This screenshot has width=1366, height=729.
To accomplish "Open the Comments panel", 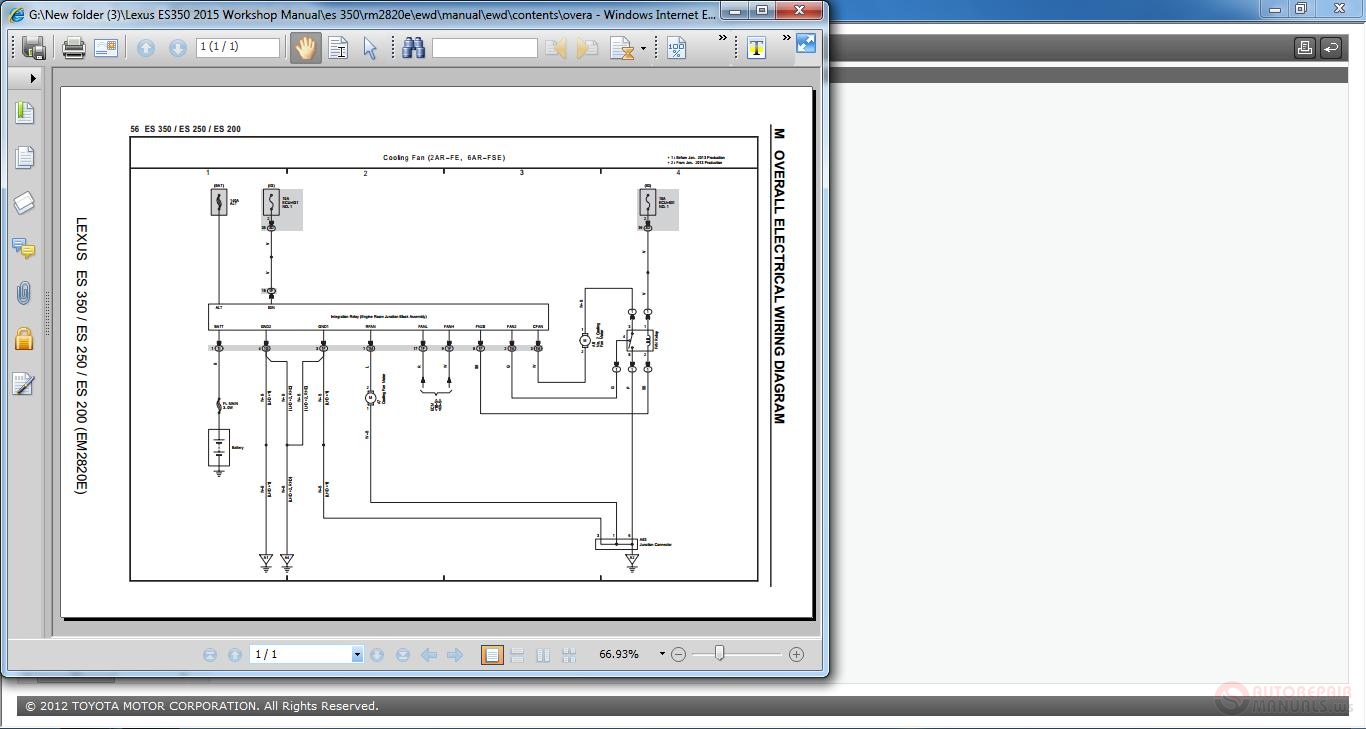I will [x=24, y=248].
